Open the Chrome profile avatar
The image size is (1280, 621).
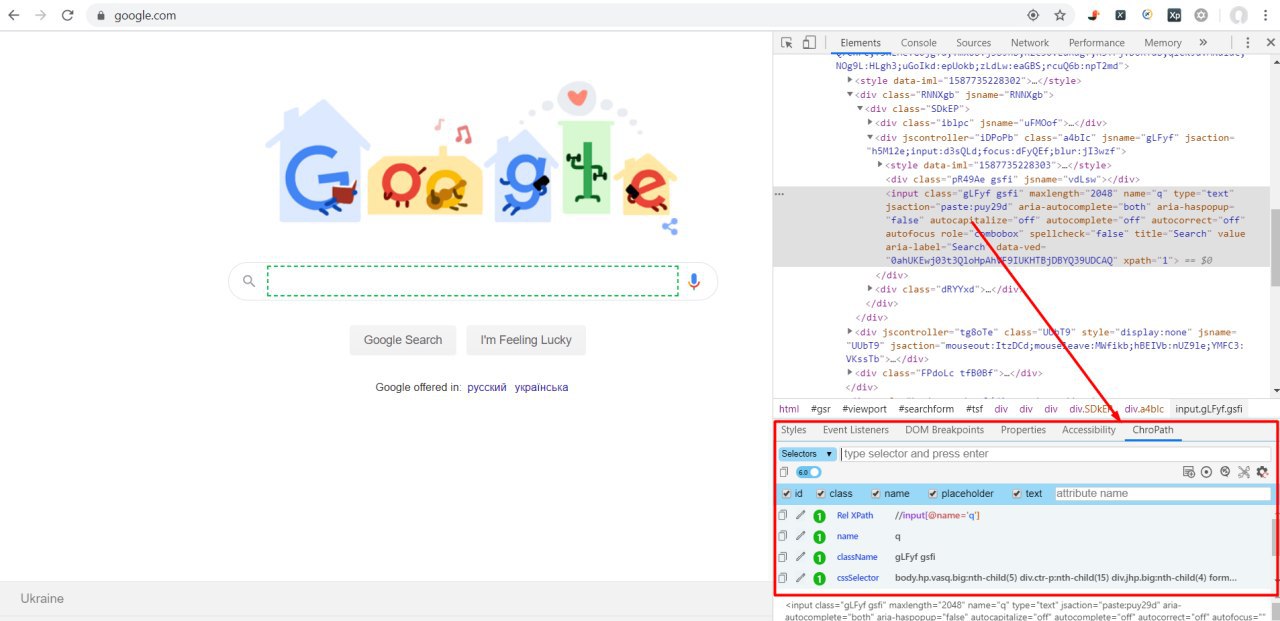click(x=1239, y=15)
